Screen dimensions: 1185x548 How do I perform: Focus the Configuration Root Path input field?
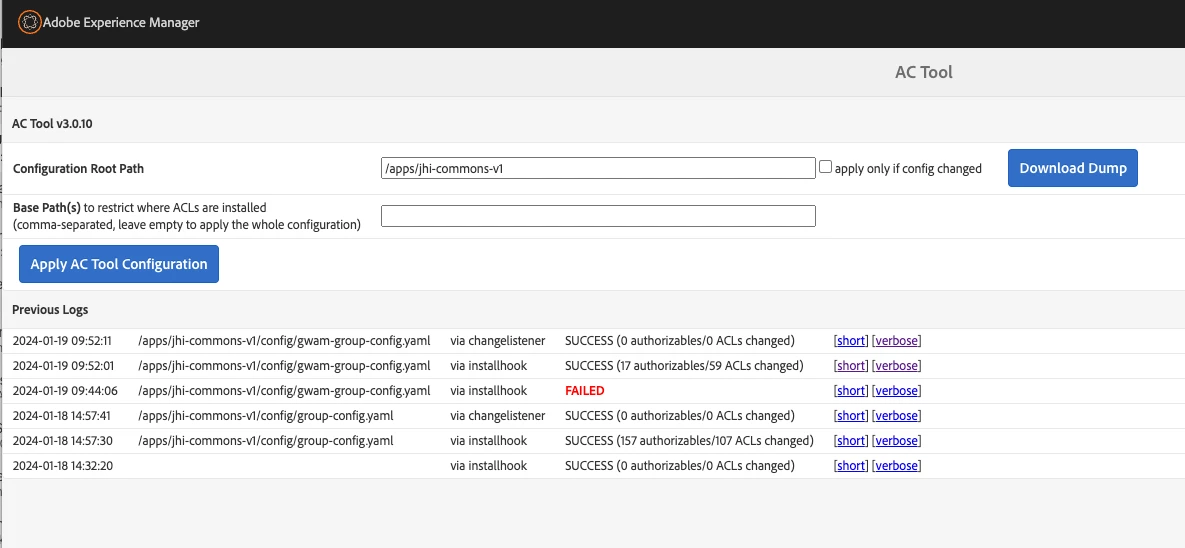[598, 168]
